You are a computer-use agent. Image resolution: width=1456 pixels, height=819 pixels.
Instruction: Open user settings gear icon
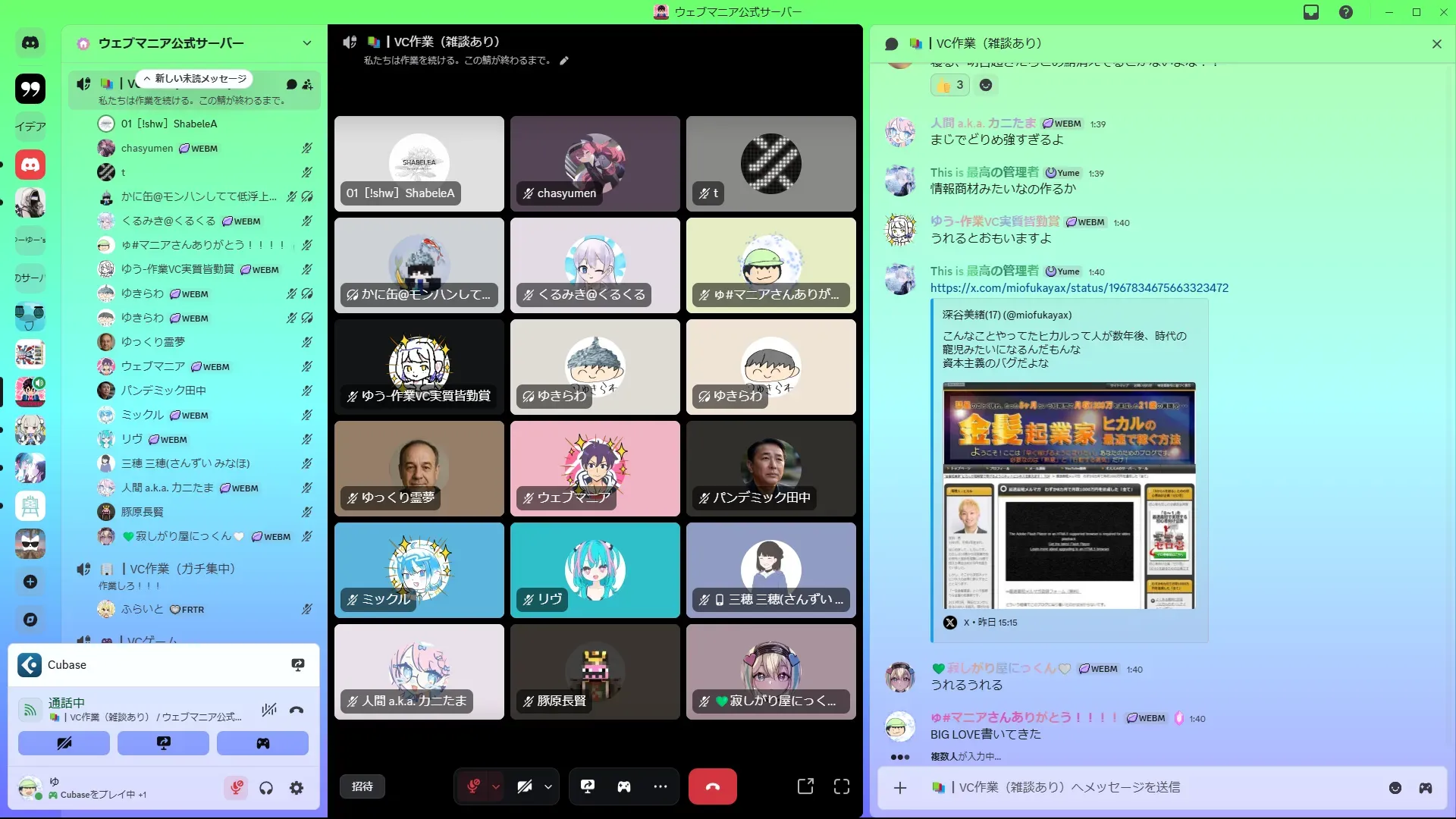click(x=297, y=788)
